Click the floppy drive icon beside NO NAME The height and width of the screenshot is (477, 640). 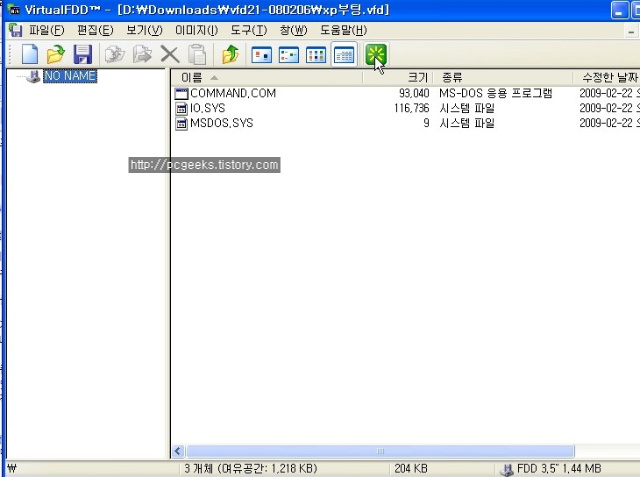click(x=33, y=76)
